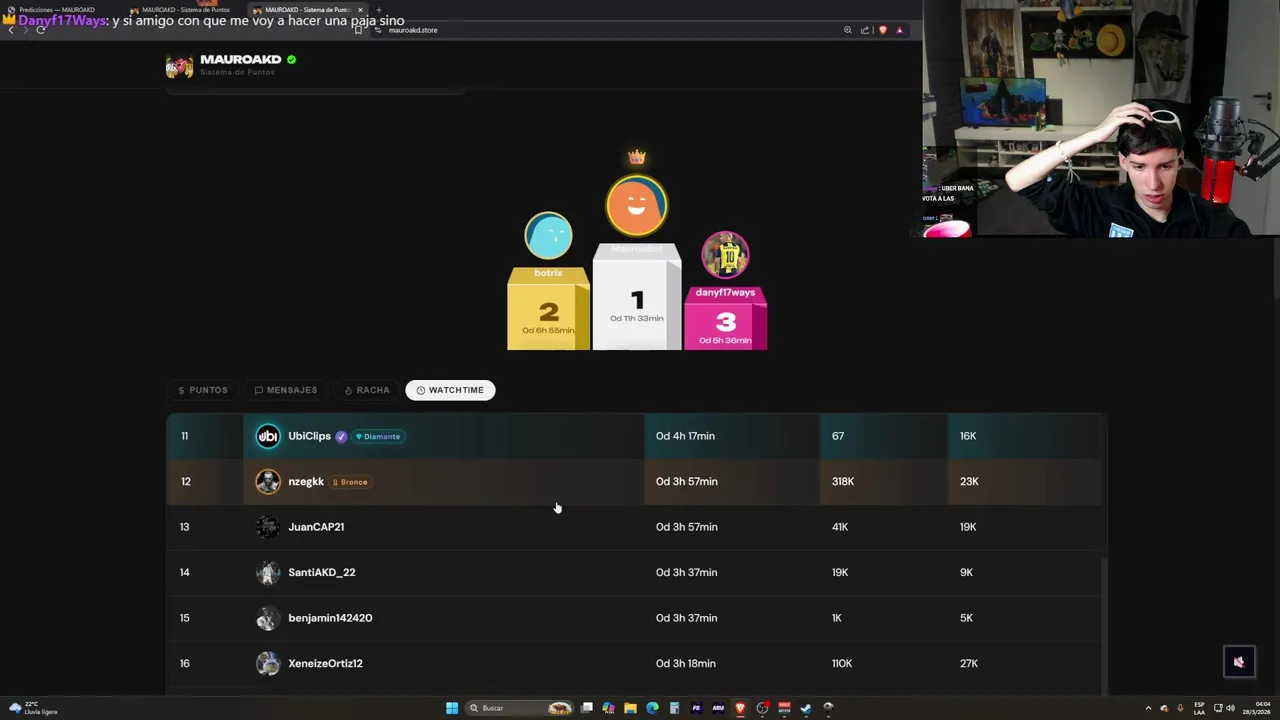Click the green verified badge by MAUROAKD
This screenshot has height=720, width=1280.
291,60
